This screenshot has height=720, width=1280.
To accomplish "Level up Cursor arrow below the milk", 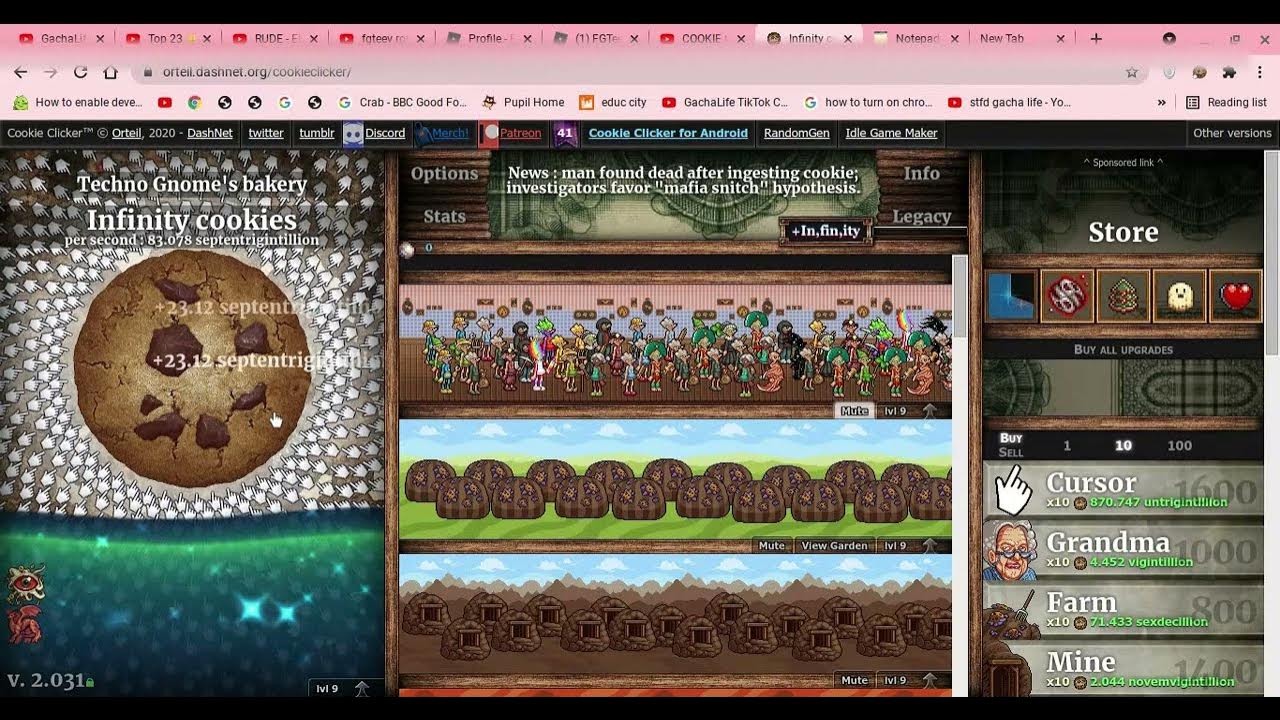I will click(x=361, y=689).
